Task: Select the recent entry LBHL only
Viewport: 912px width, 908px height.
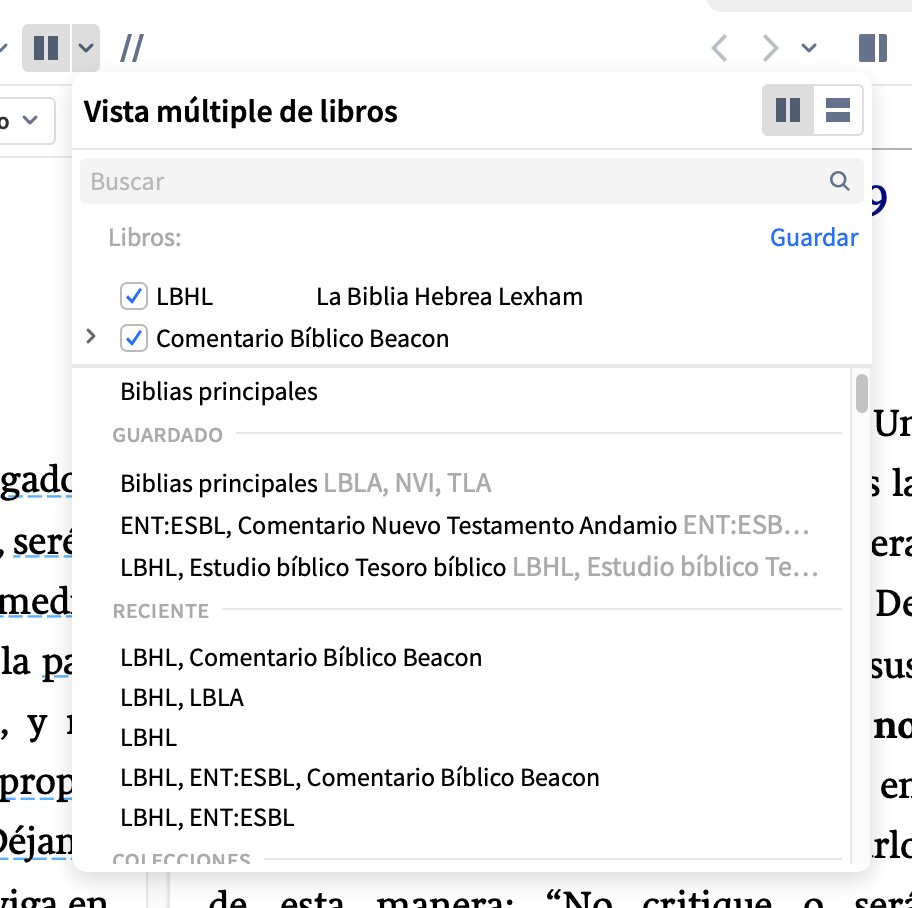Action: click(x=148, y=738)
